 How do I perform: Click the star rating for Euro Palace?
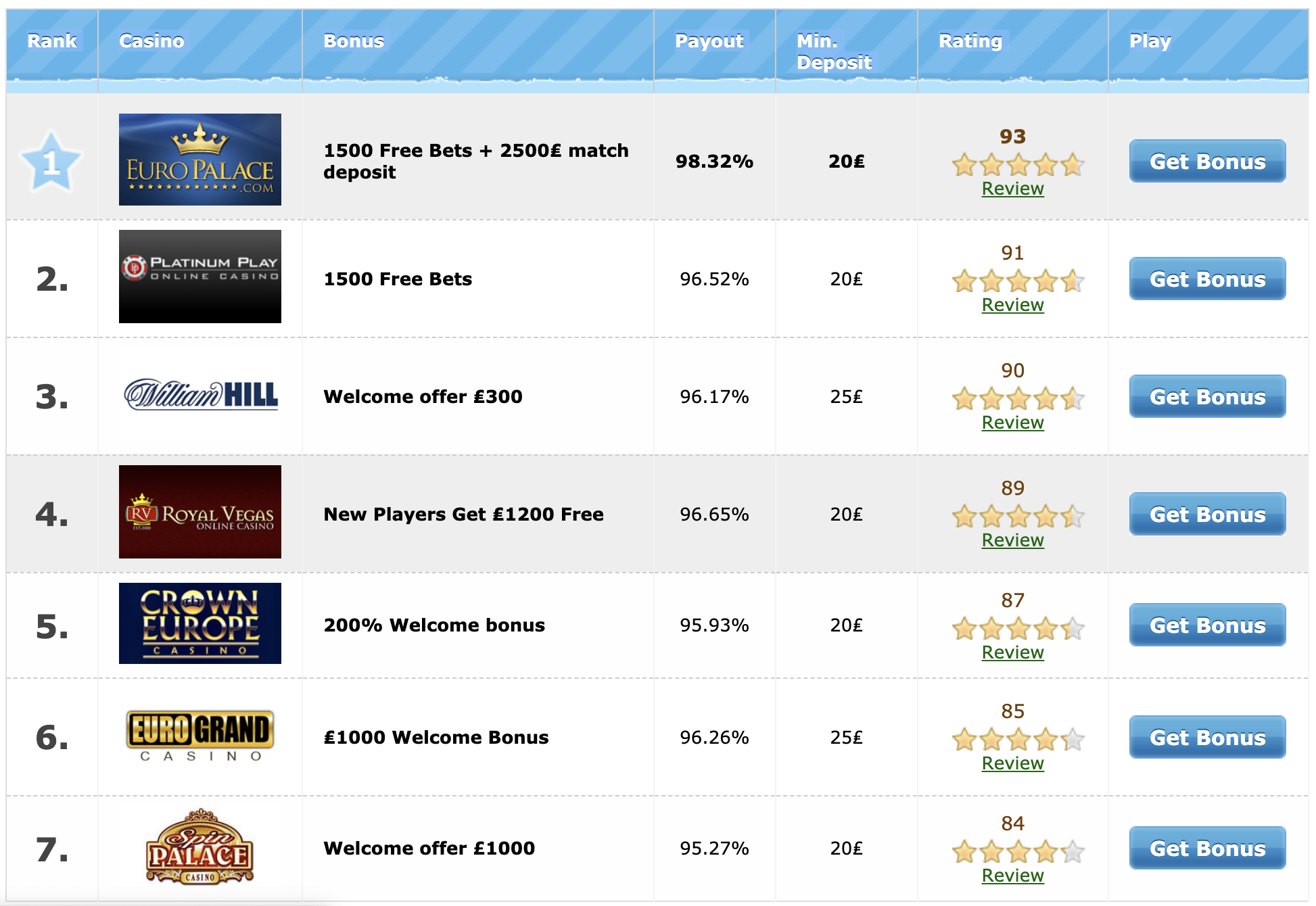point(1018,164)
